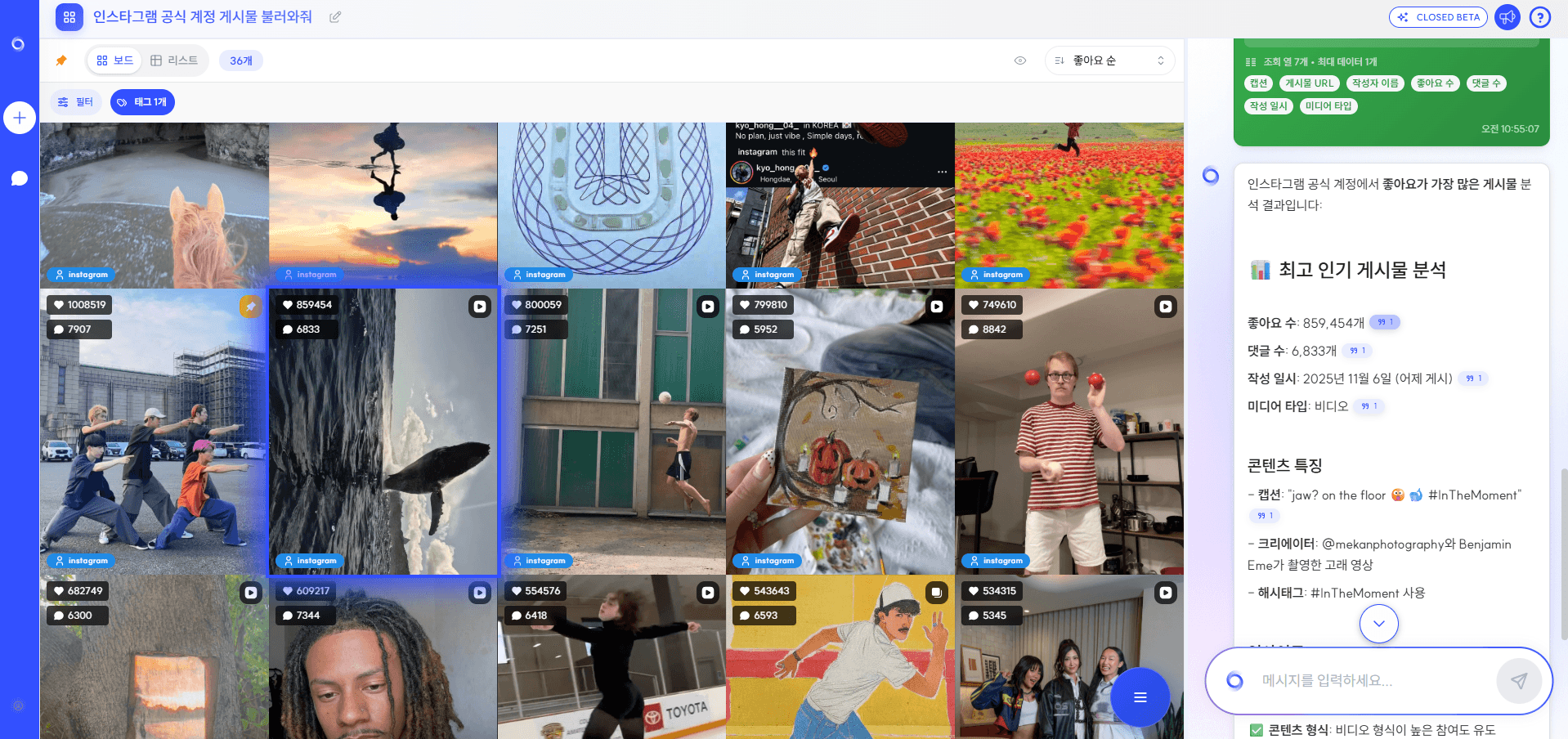Switch to 보드 view
This screenshot has height=739, width=1568.
115,60
